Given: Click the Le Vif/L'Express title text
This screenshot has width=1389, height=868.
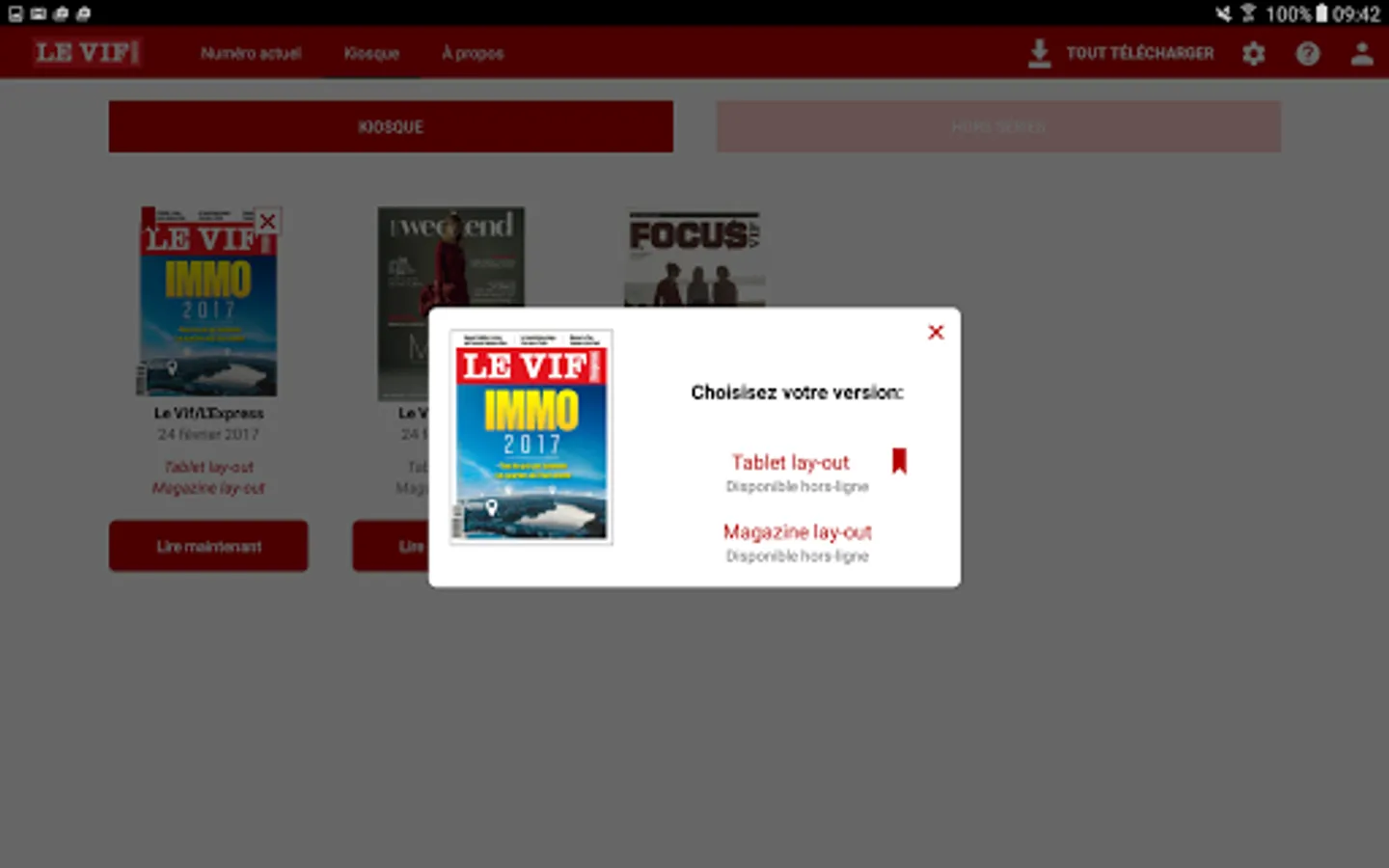Looking at the screenshot, I should 208,413.
